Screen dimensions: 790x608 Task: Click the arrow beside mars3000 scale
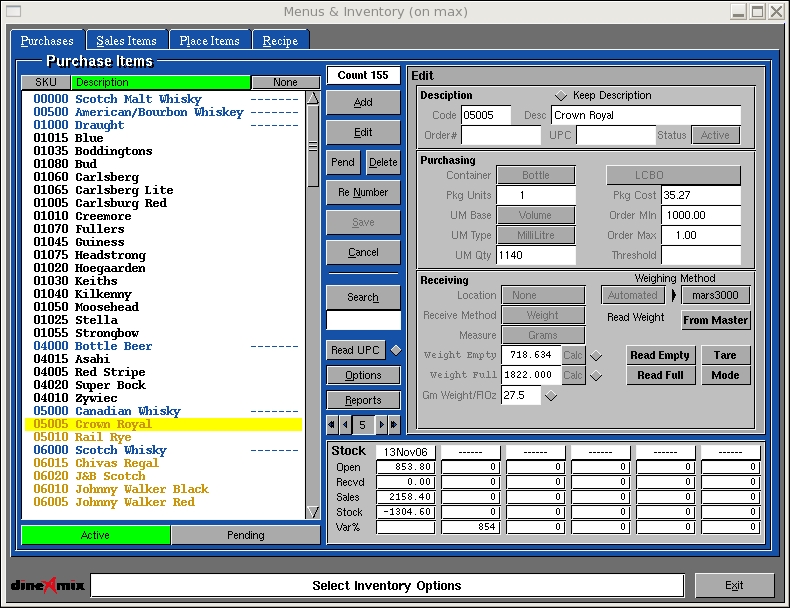click(674, 295)
